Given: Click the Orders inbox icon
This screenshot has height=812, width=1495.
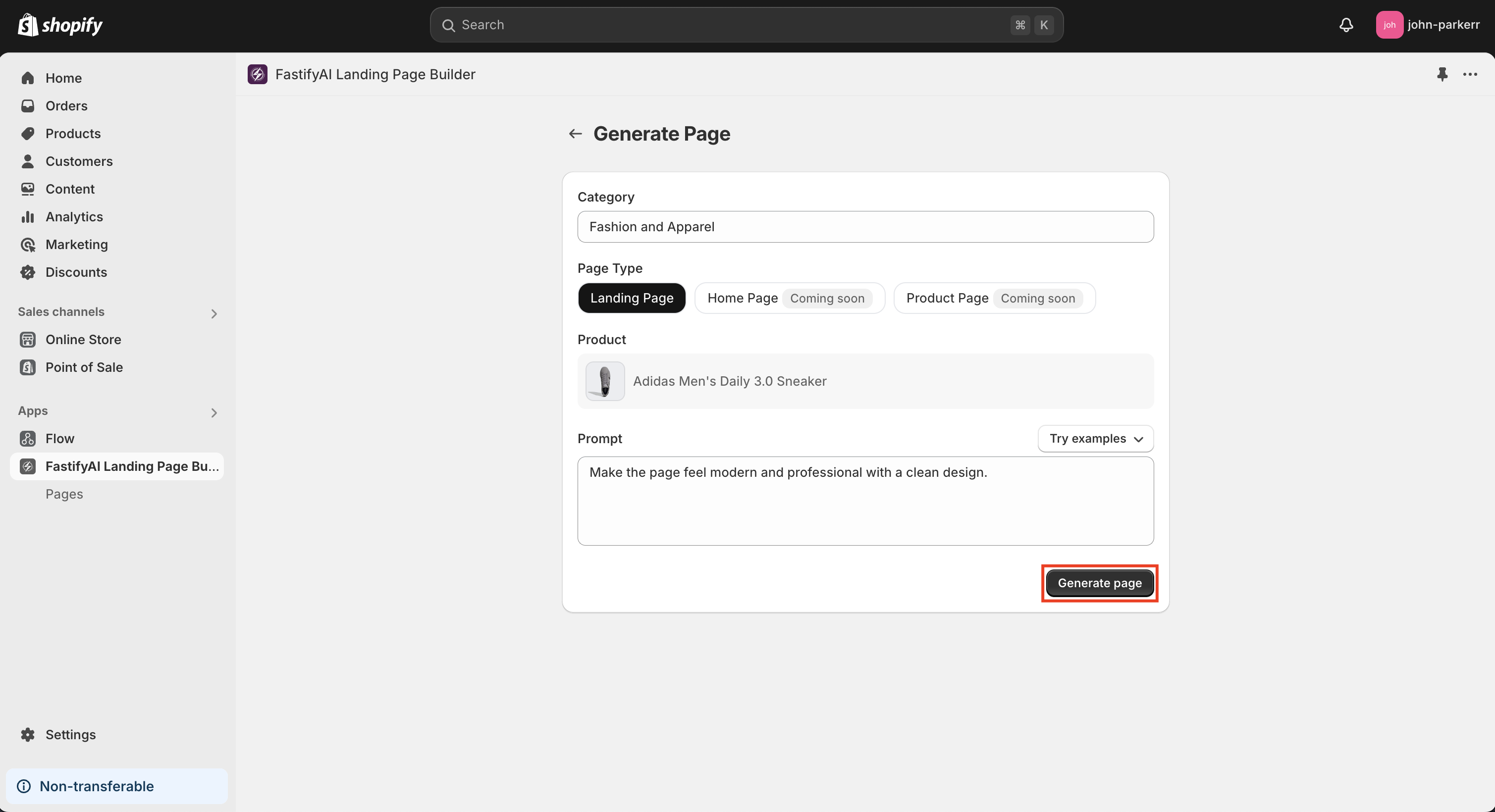Looking at the screenshot, I should click(28, 105).
